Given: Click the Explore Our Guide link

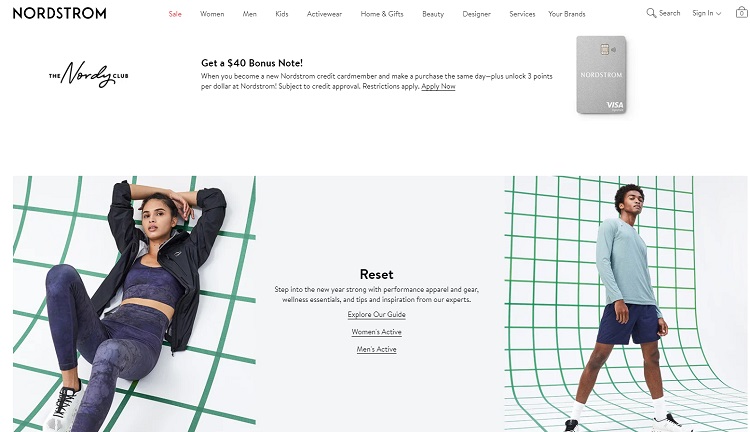Looking at the screenshot, I should pos(376,314).
